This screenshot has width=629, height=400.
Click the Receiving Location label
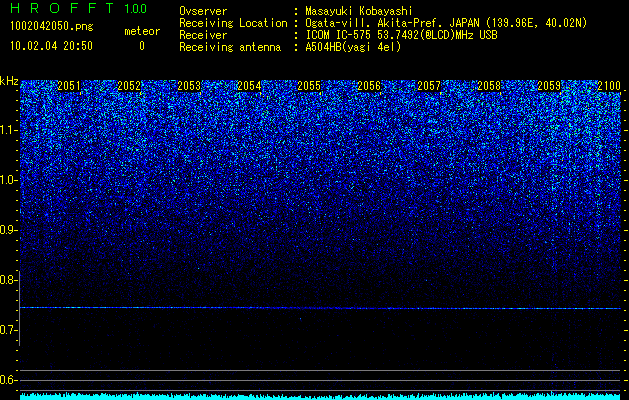pyautogui.click(x=233, y=23)
